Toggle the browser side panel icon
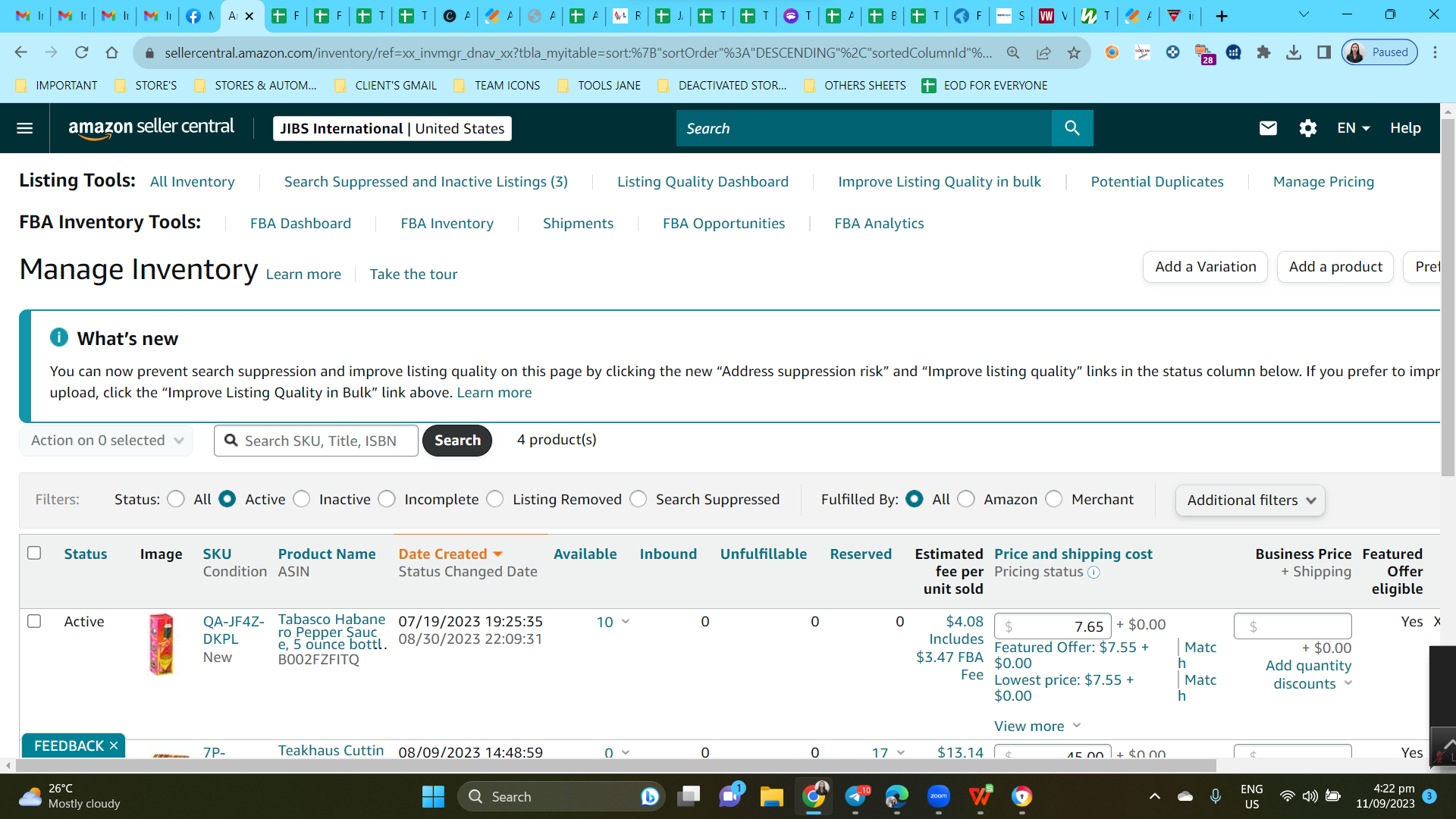This screenshot has height=819, width=1456. pyautogui.click(x=1324, y=52)
